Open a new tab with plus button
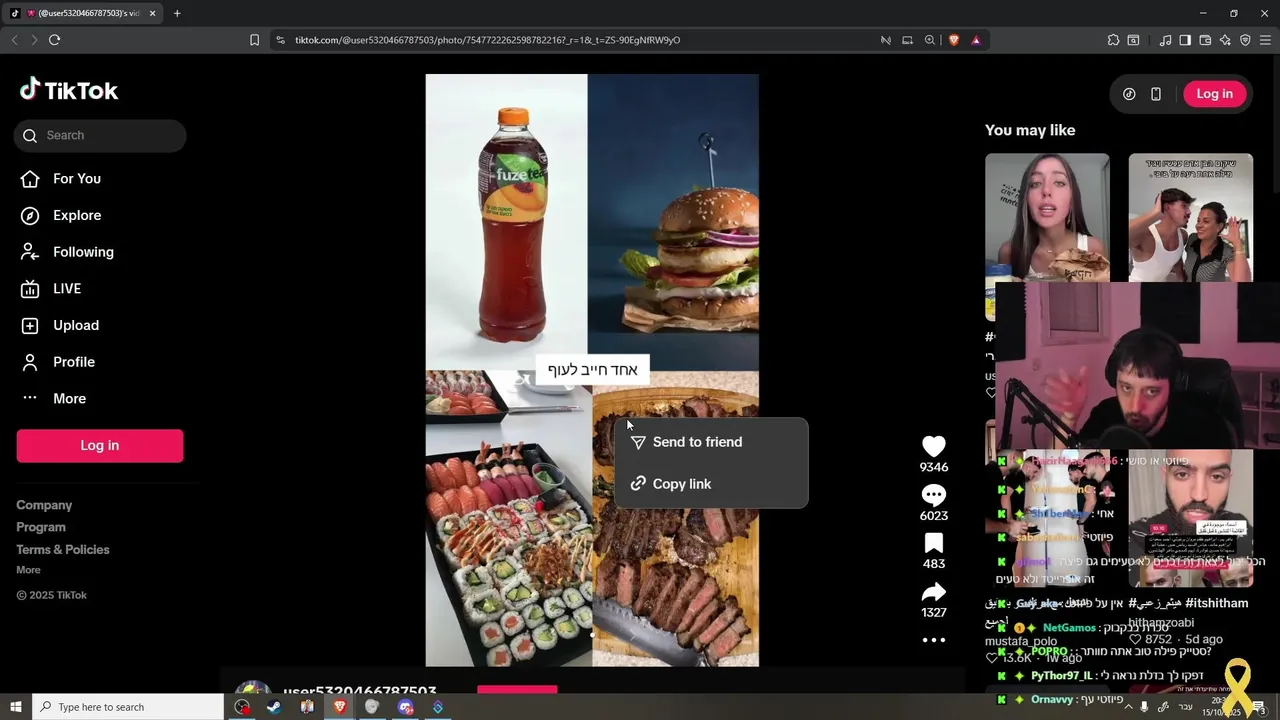The height and width of the screenshot is (720, 1280). pos(177,13)
